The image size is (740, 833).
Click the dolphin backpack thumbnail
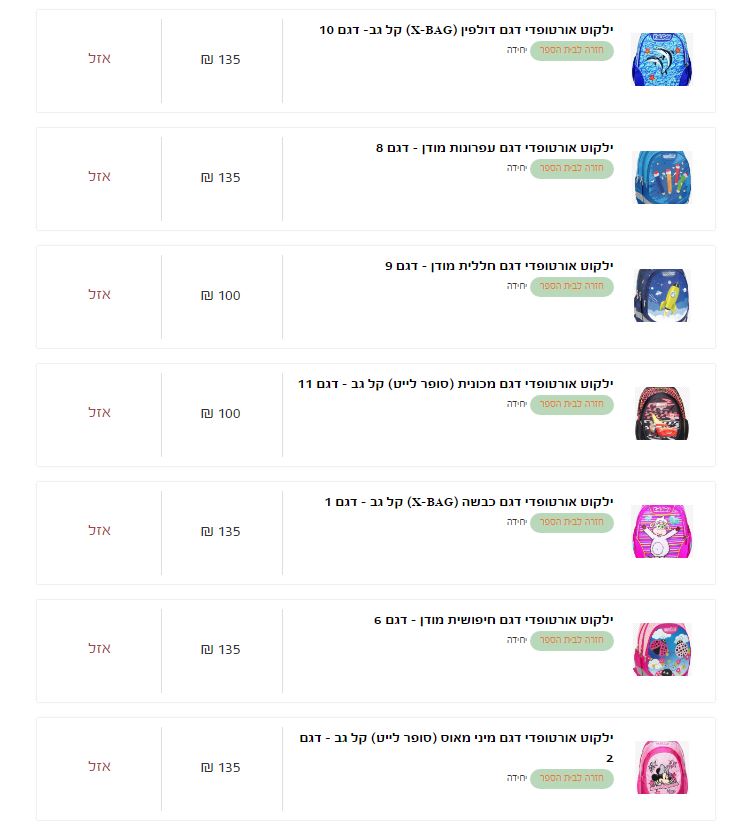(662, 60)
